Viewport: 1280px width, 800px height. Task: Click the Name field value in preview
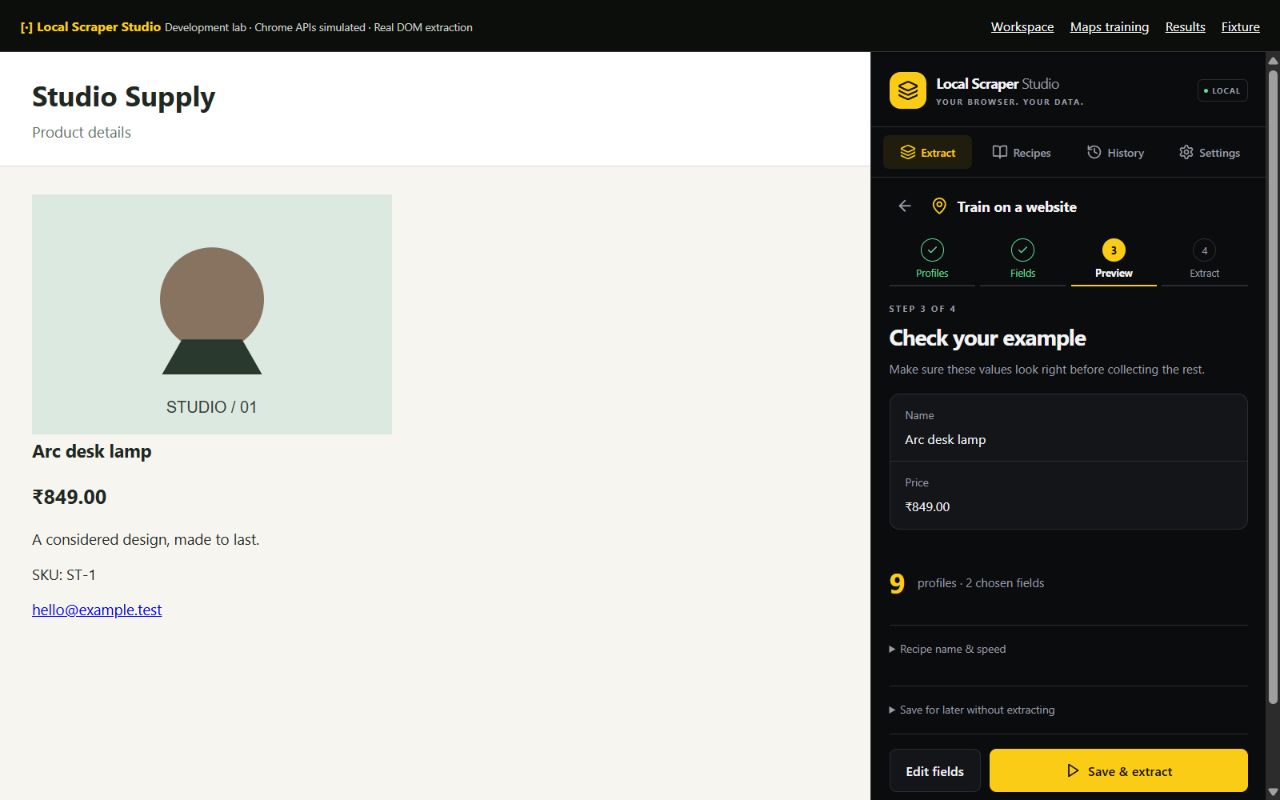945,439
